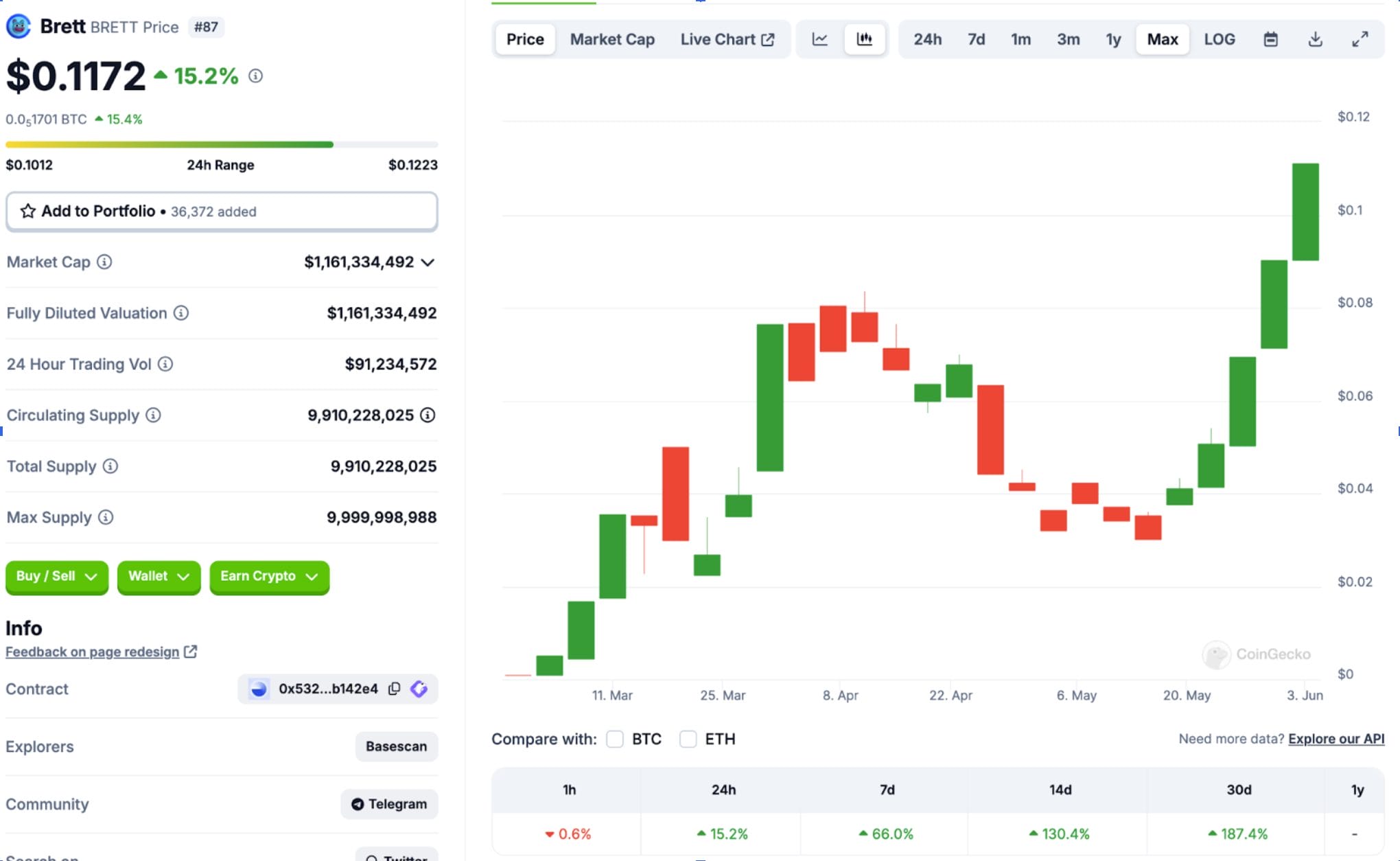Open the calendar date range picker
The height and width of the screenshot is (861, 1400).
(x=1270, y=39)
